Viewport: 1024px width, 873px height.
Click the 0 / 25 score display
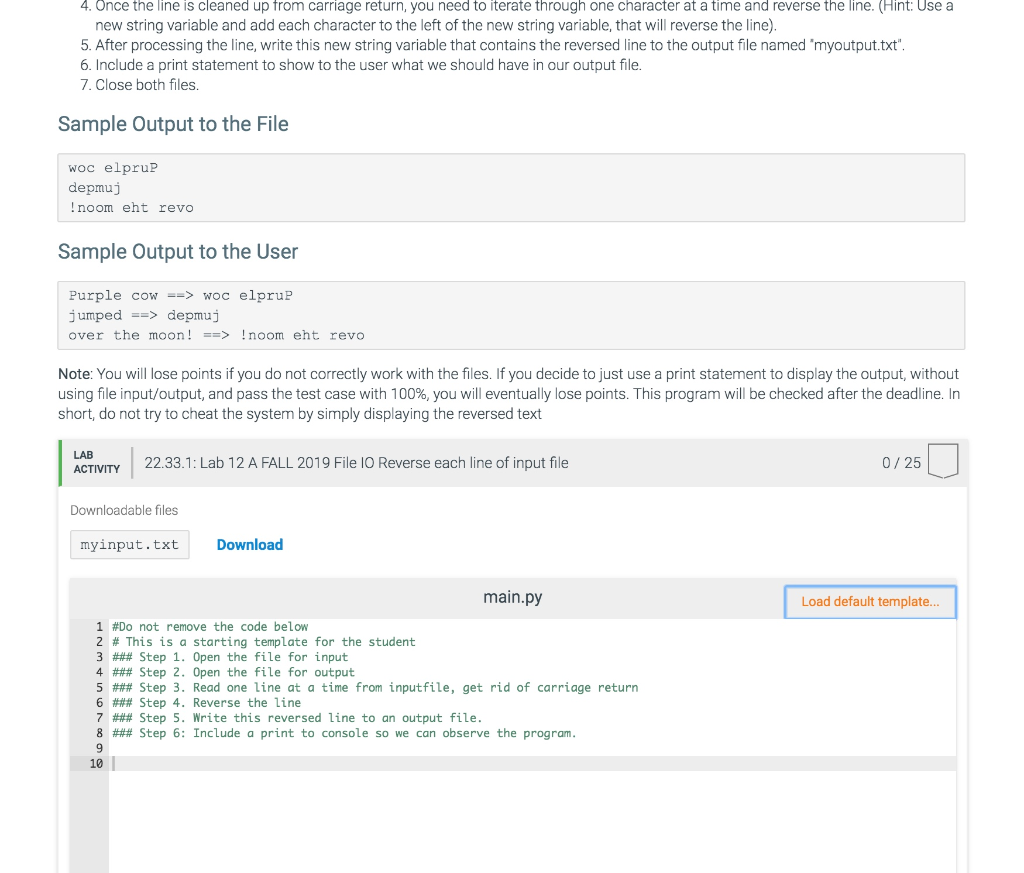click(903, 461)
